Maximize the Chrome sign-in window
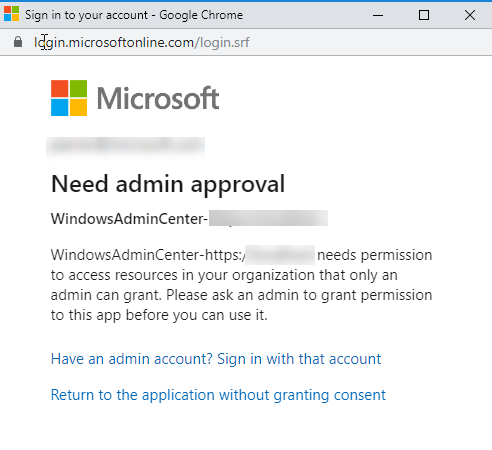The height and width of the screenshot is (450, 492). 424,15
